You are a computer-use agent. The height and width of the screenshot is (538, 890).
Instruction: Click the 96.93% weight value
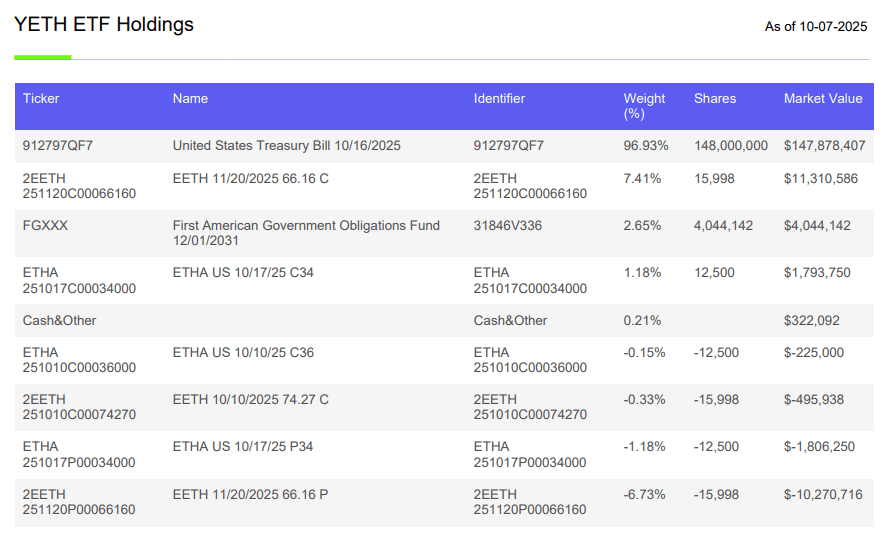pyautogui.click(x=643, y=146)
